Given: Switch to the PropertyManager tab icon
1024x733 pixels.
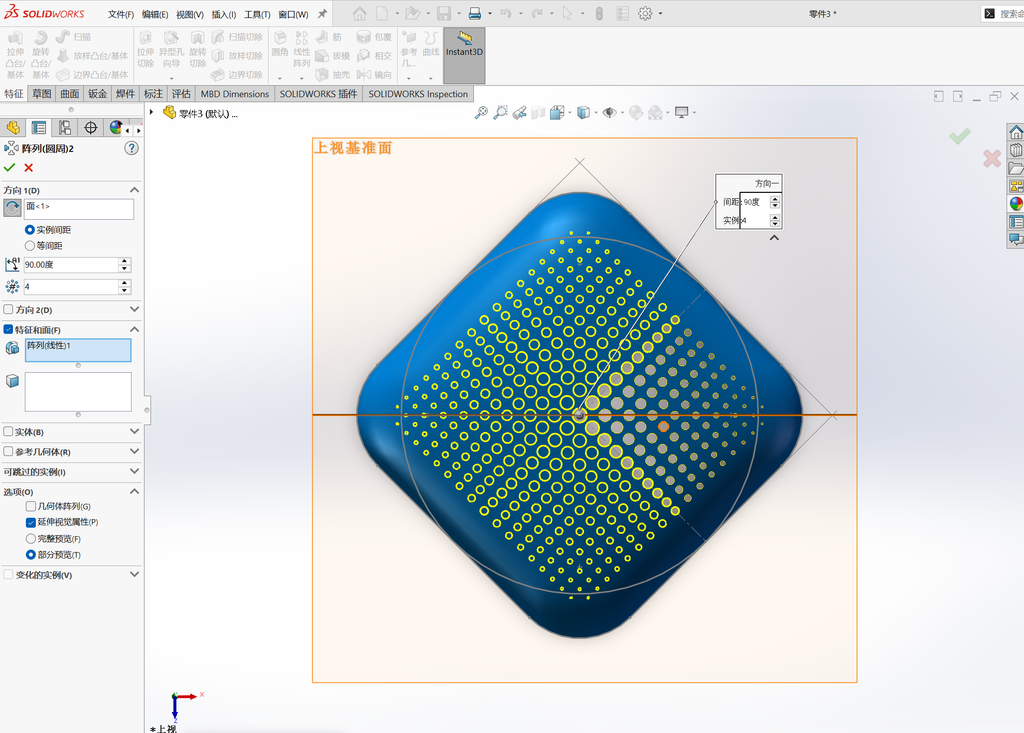Looking at the screenshot, I should pos(39,127).
